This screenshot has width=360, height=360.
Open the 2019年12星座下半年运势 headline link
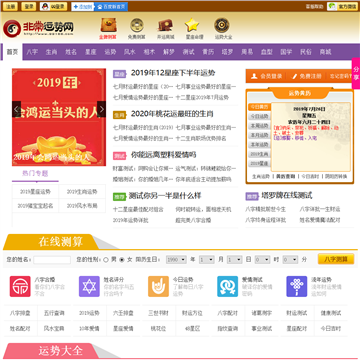[173, 73]
